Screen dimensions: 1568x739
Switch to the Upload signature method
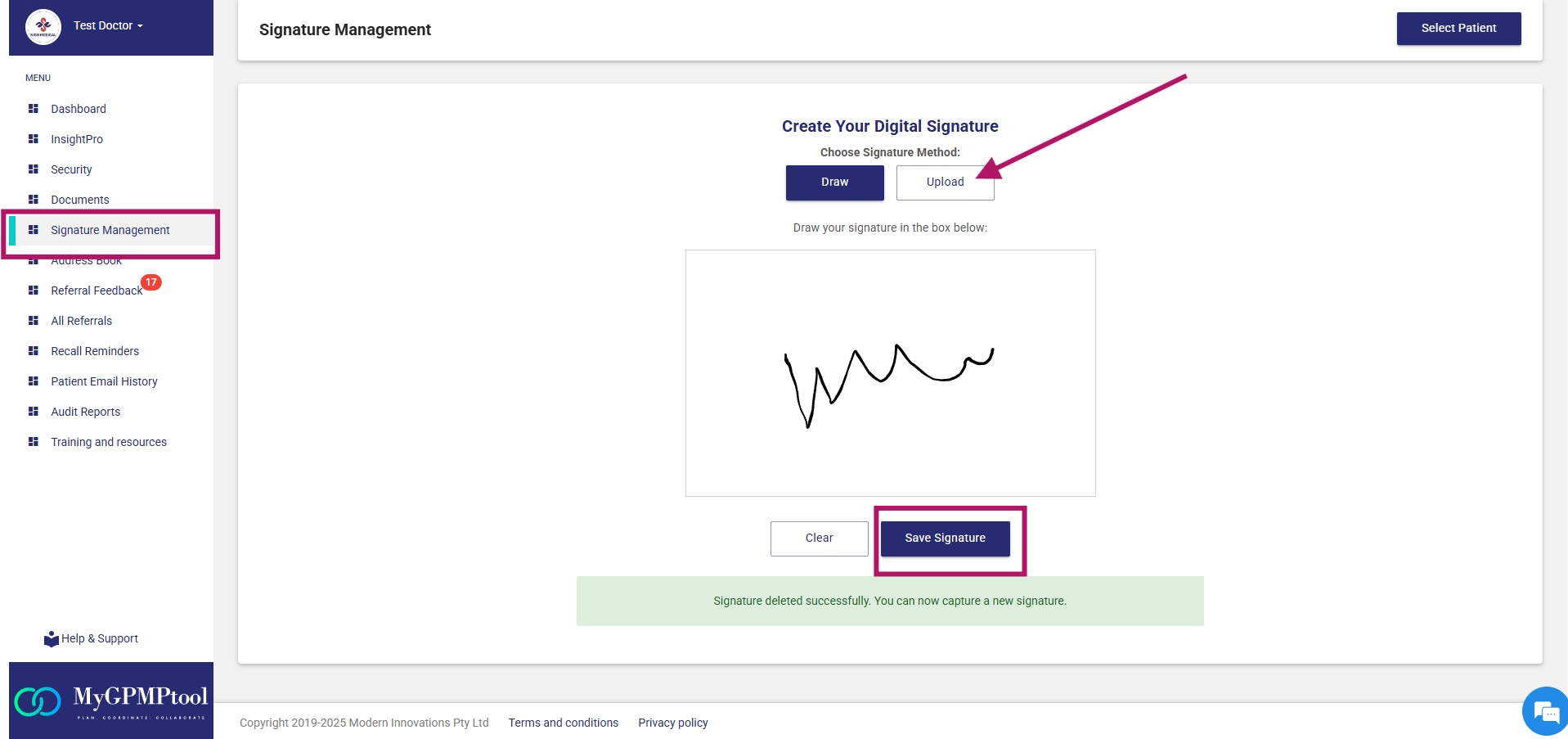click(x=945, y=182)
